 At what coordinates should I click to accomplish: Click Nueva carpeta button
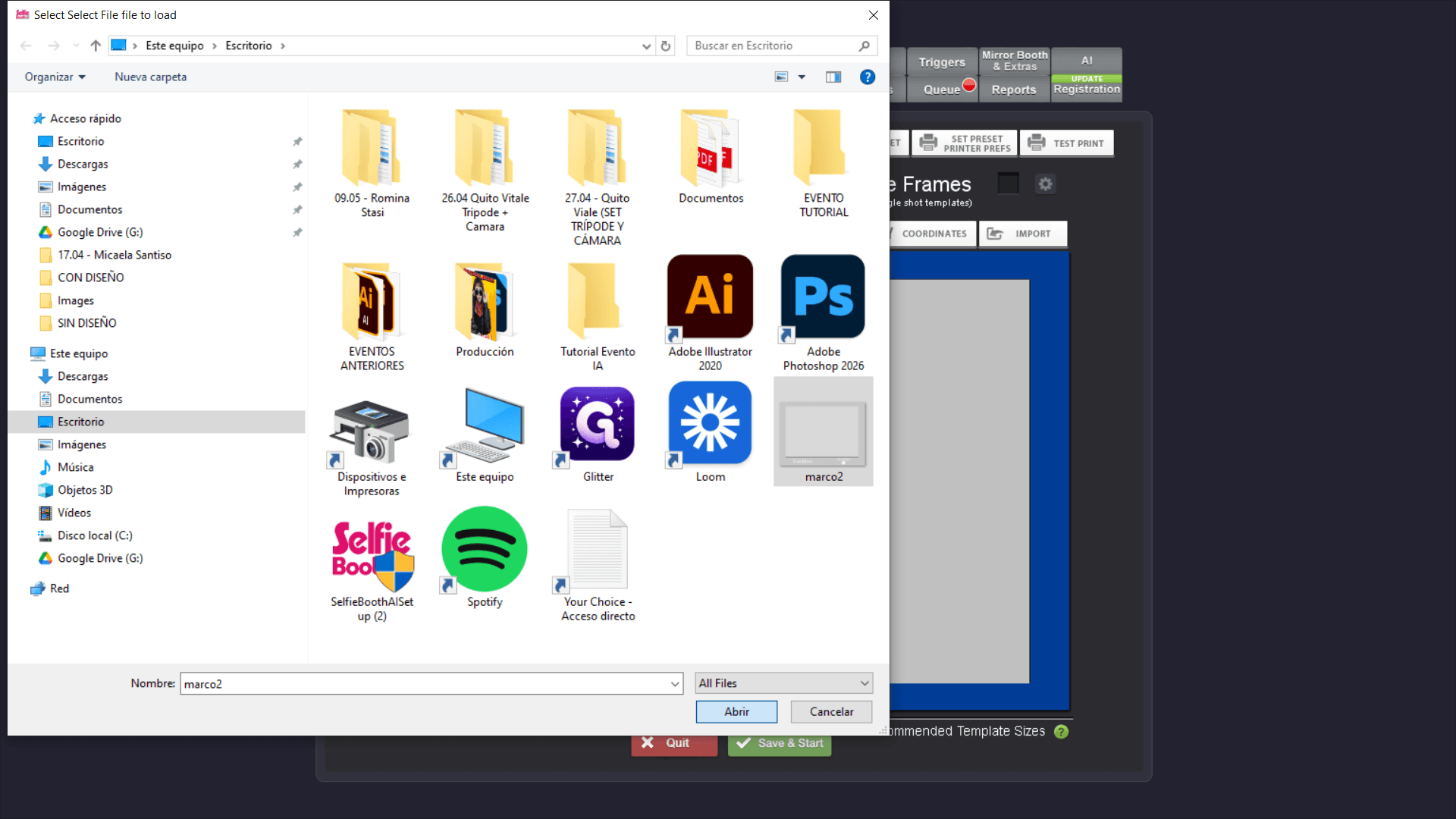(x=150, y=77)
